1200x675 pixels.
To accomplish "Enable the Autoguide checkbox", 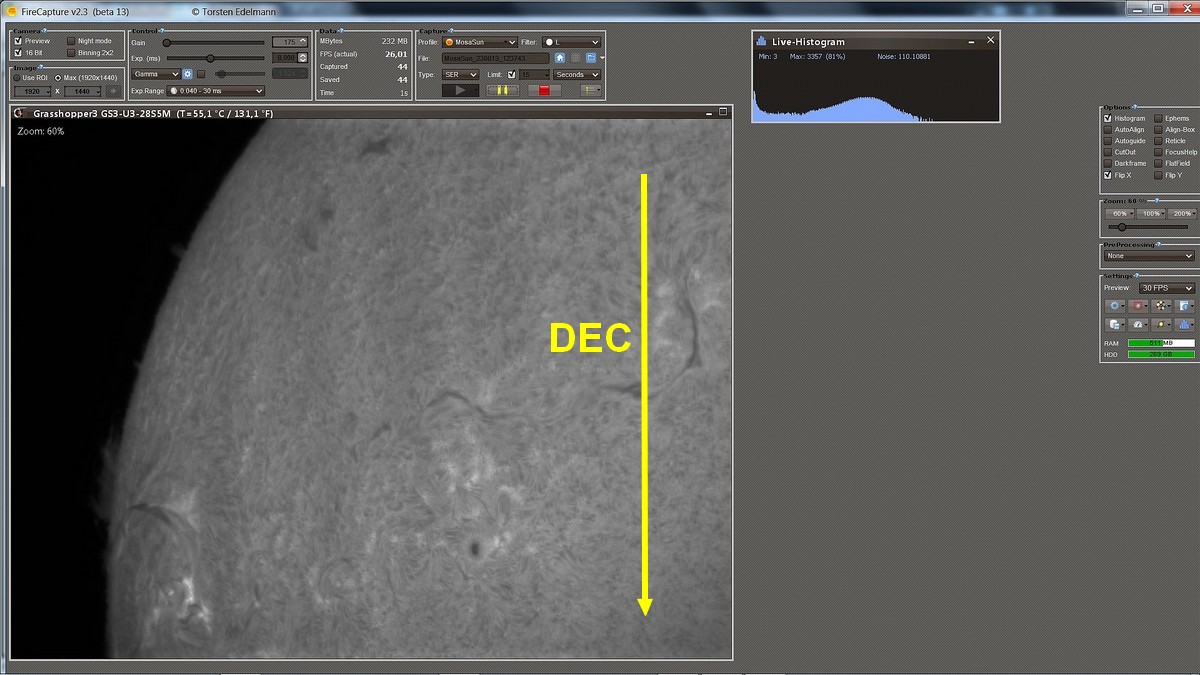I will pyautogui.click(x=1107, y=141).
